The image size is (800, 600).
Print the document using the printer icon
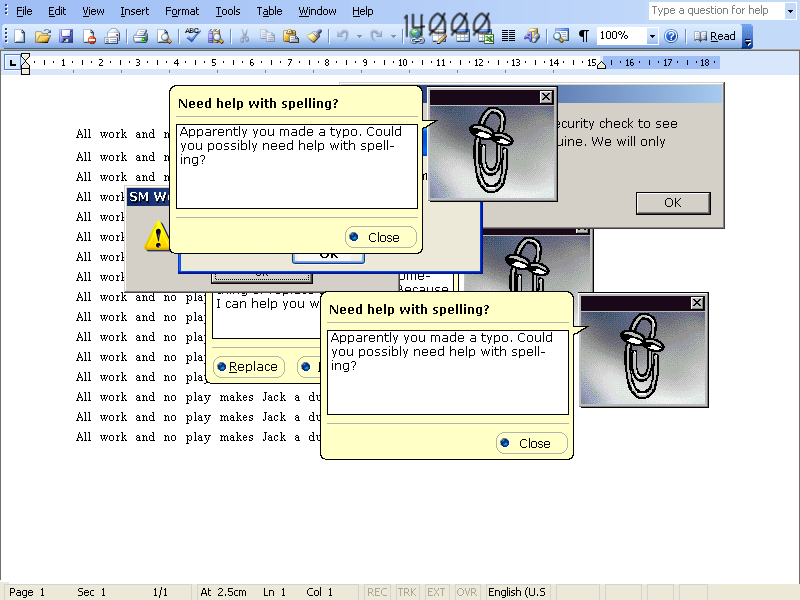coord(140,36)
